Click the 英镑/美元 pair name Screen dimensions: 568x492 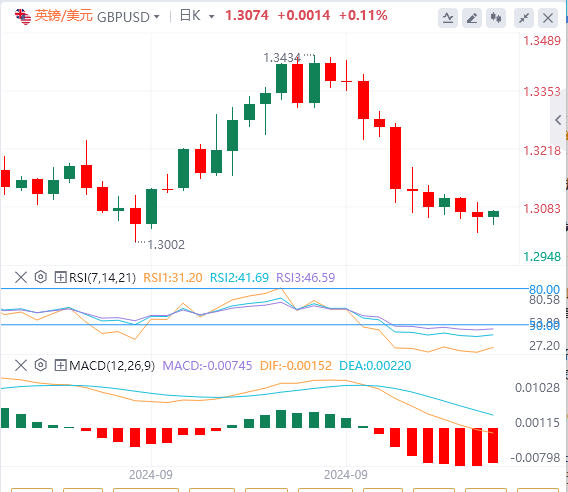click(x=64, y=16)
